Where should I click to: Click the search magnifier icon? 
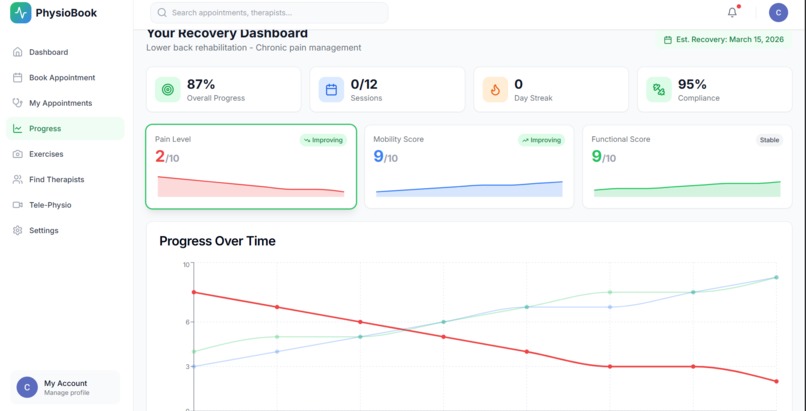[162, 13]
